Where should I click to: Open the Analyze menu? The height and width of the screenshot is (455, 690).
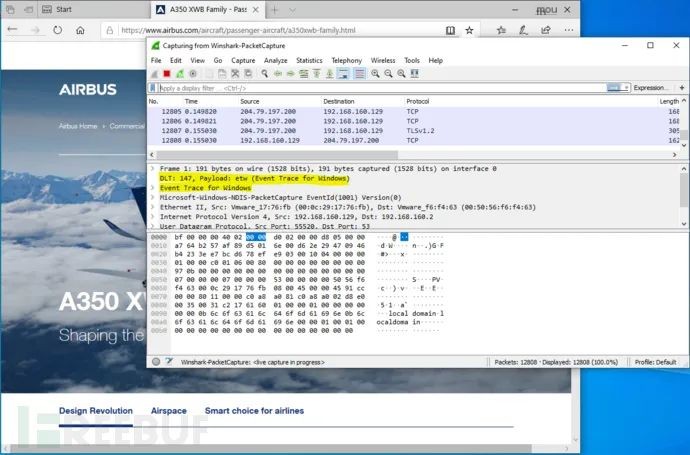275,60
